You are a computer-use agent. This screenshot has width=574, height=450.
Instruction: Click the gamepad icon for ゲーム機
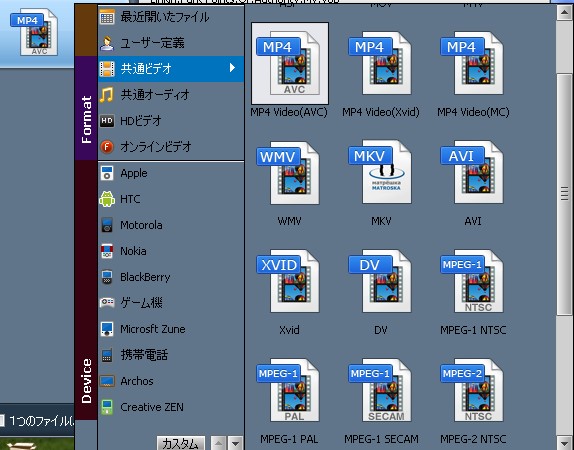pos(107,303)
